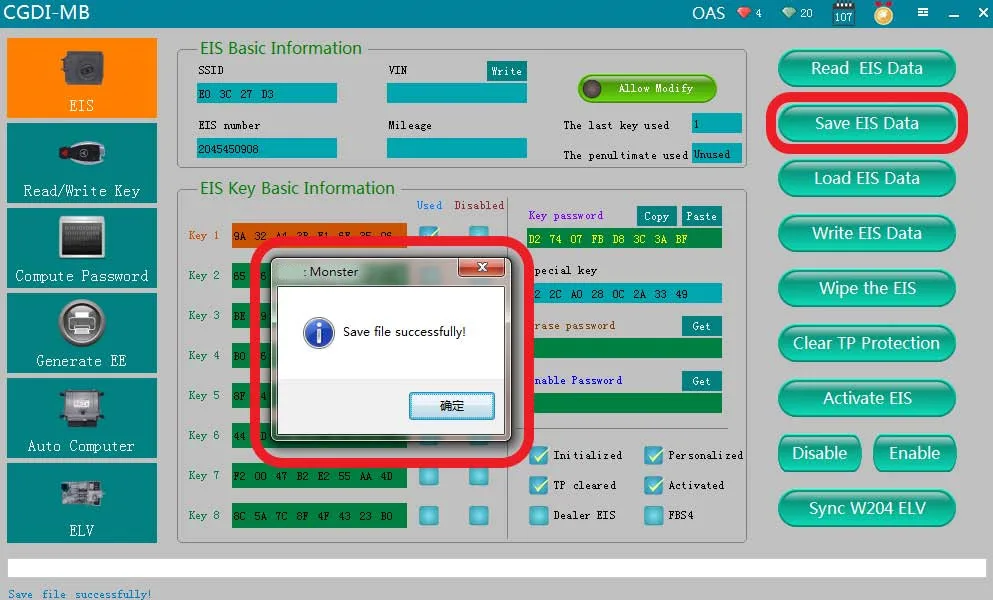
Task: Close the Monster dialog with X
Action: [482, 267]
